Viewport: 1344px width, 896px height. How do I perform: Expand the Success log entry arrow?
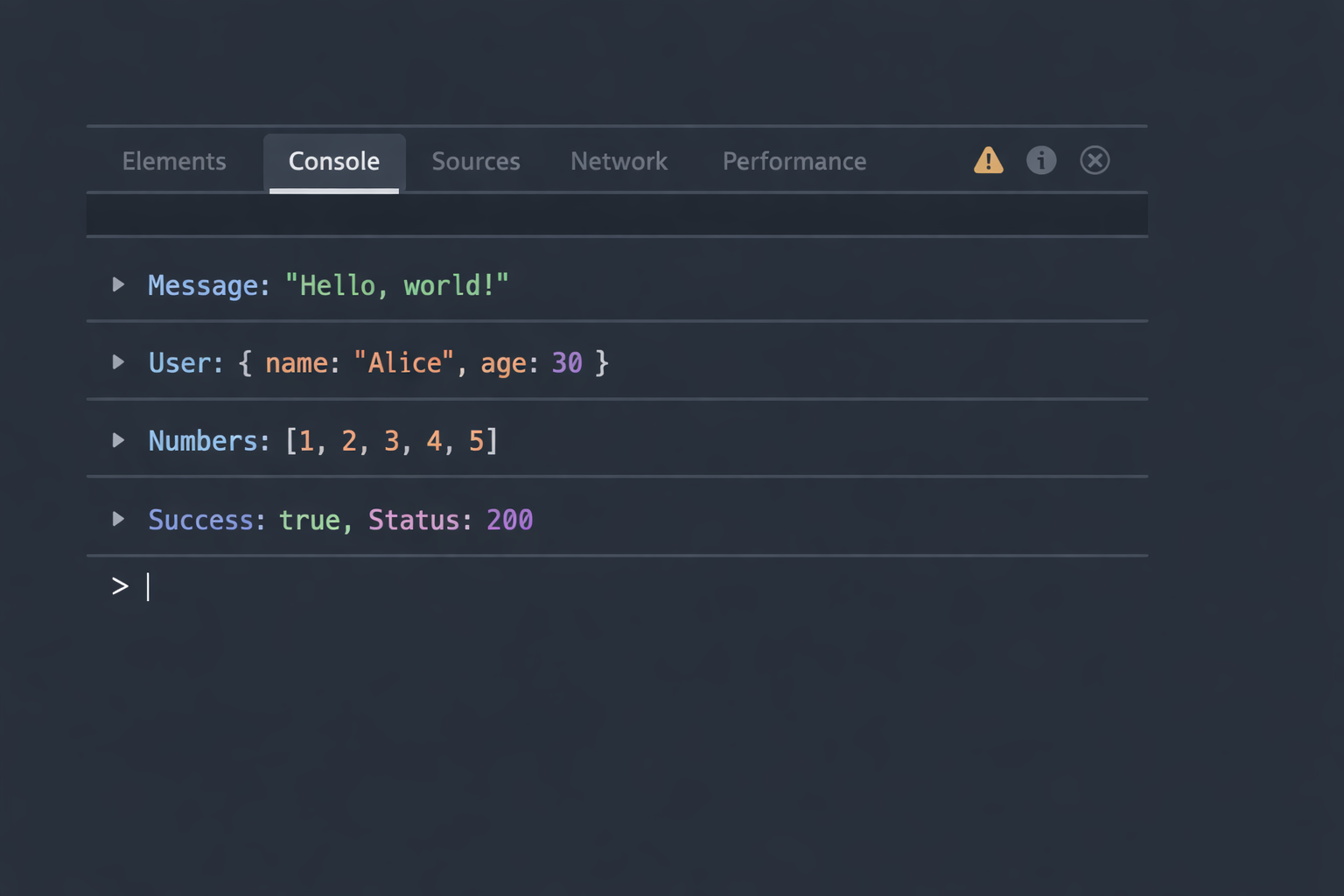pyautogui.click(x=118, y=519)
